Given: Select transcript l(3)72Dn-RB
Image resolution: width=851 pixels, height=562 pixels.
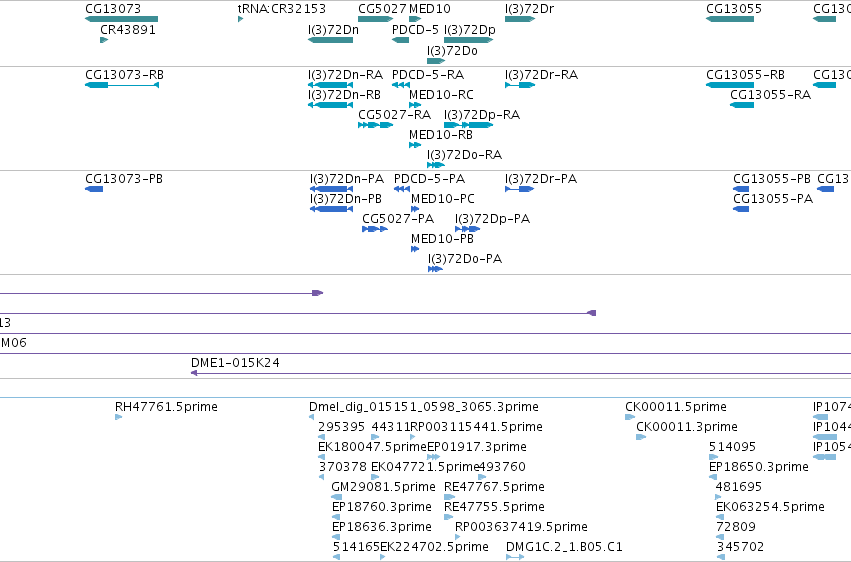Looking at the screenshot, I should [x=330, y=105].
